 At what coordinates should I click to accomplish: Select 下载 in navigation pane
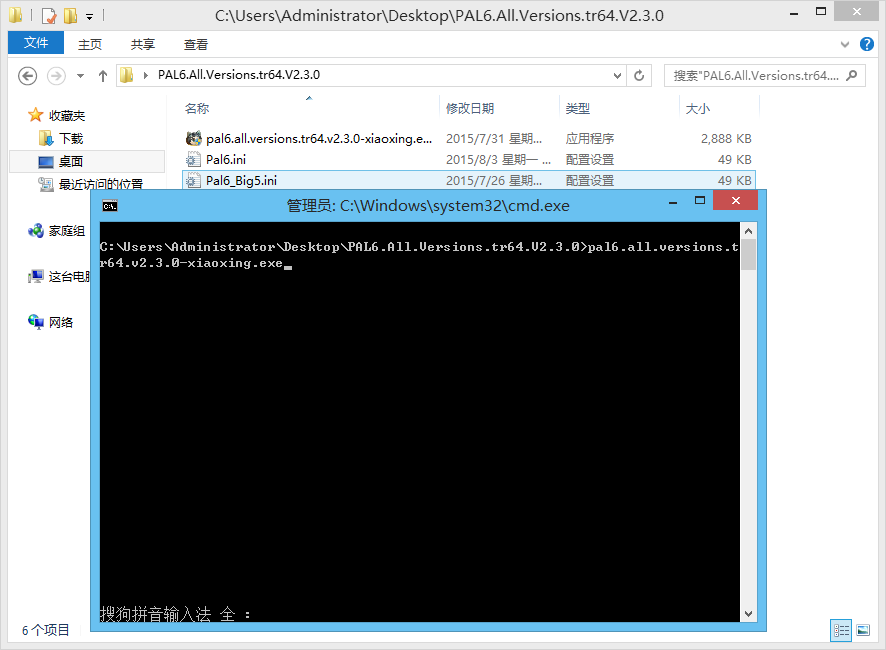[x=71, y=138]
